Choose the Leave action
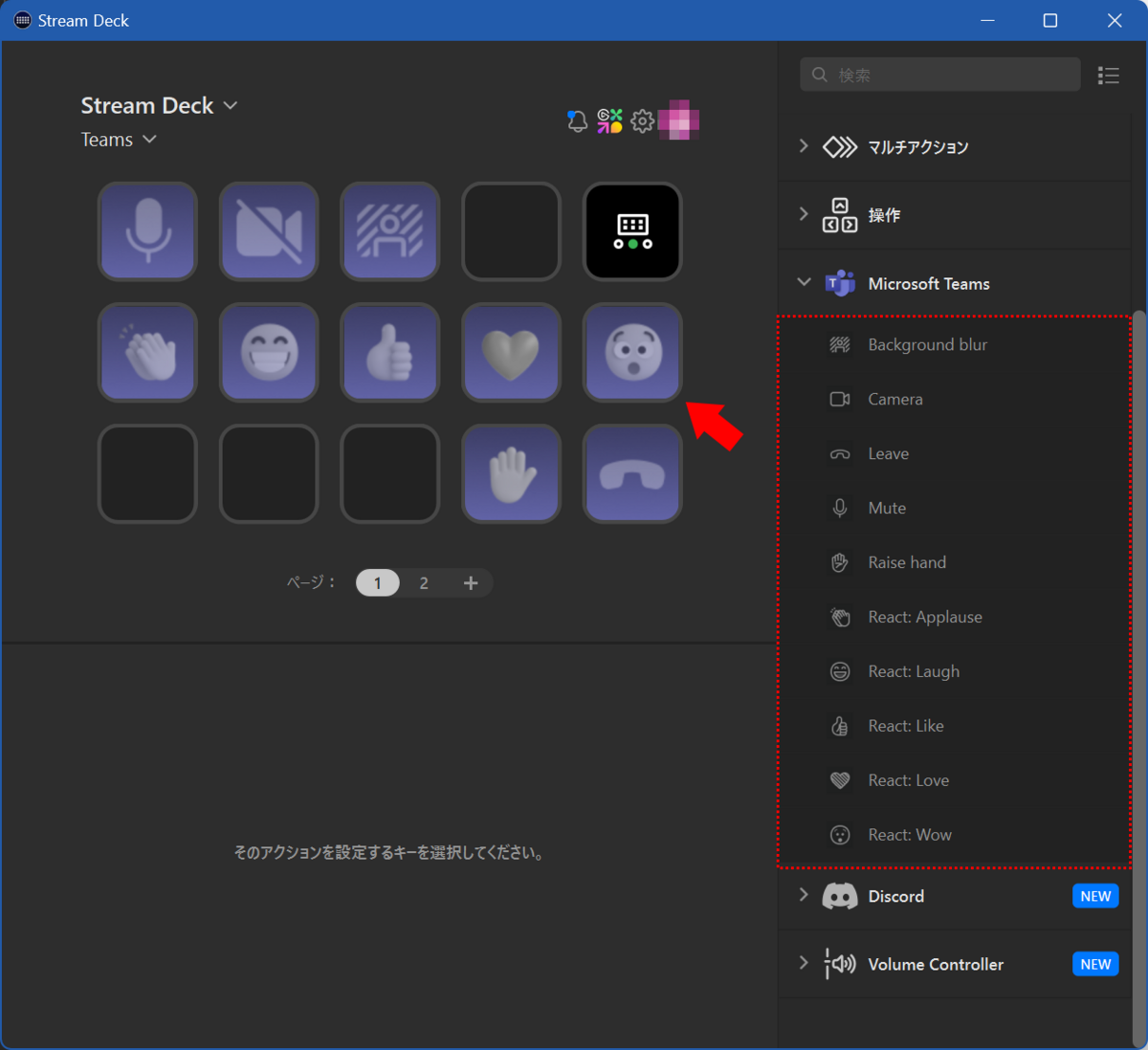Image resolution: width=1148 pixels, height=1050 pixels. (955, 453)
